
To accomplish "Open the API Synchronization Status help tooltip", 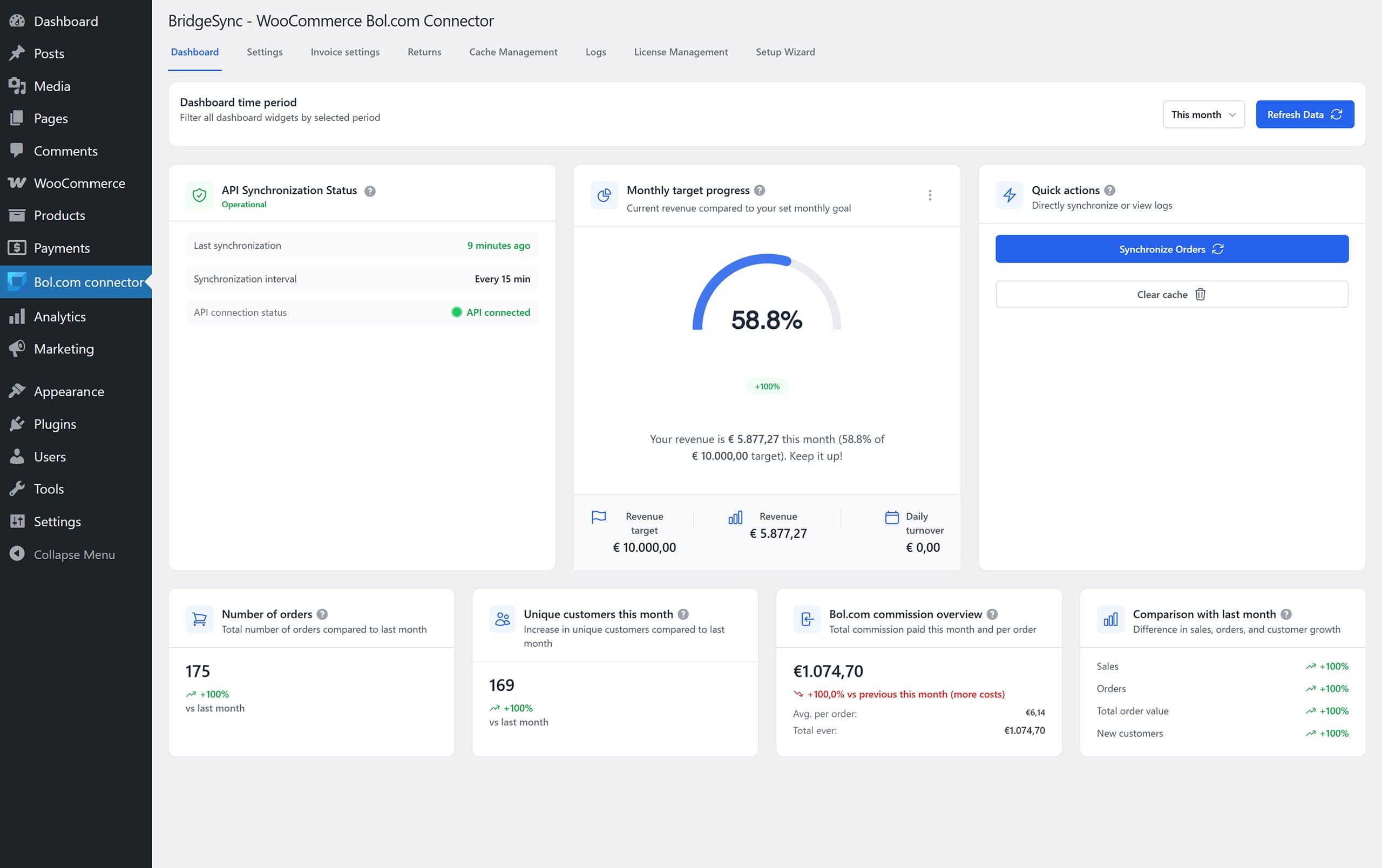I will coord(370,191).
